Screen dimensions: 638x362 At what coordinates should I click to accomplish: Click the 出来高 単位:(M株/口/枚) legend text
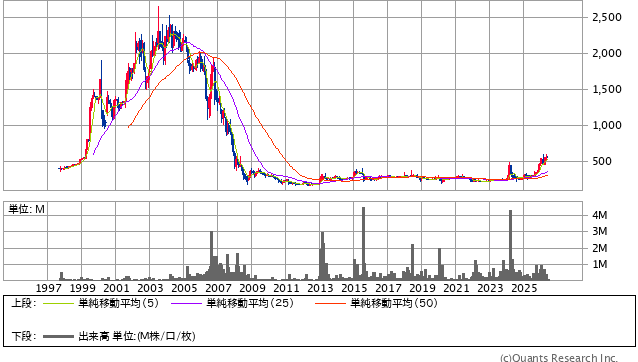[137, 336]
